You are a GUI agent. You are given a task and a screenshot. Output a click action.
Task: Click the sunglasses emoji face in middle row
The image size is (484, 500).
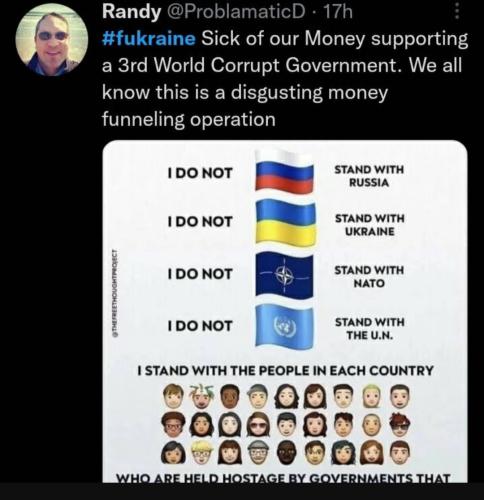(257, 424)
